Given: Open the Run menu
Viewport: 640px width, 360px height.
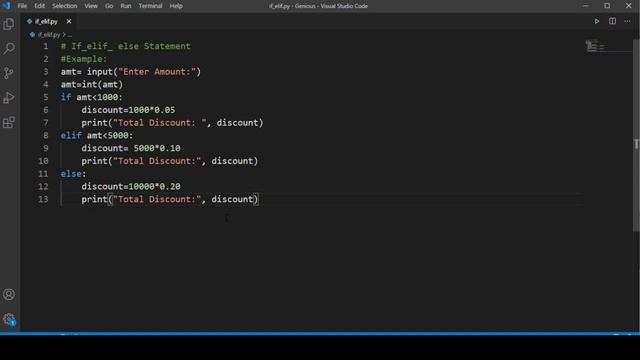Looking at the screenshot, I should pyautogui.click(x=126, y=6).
